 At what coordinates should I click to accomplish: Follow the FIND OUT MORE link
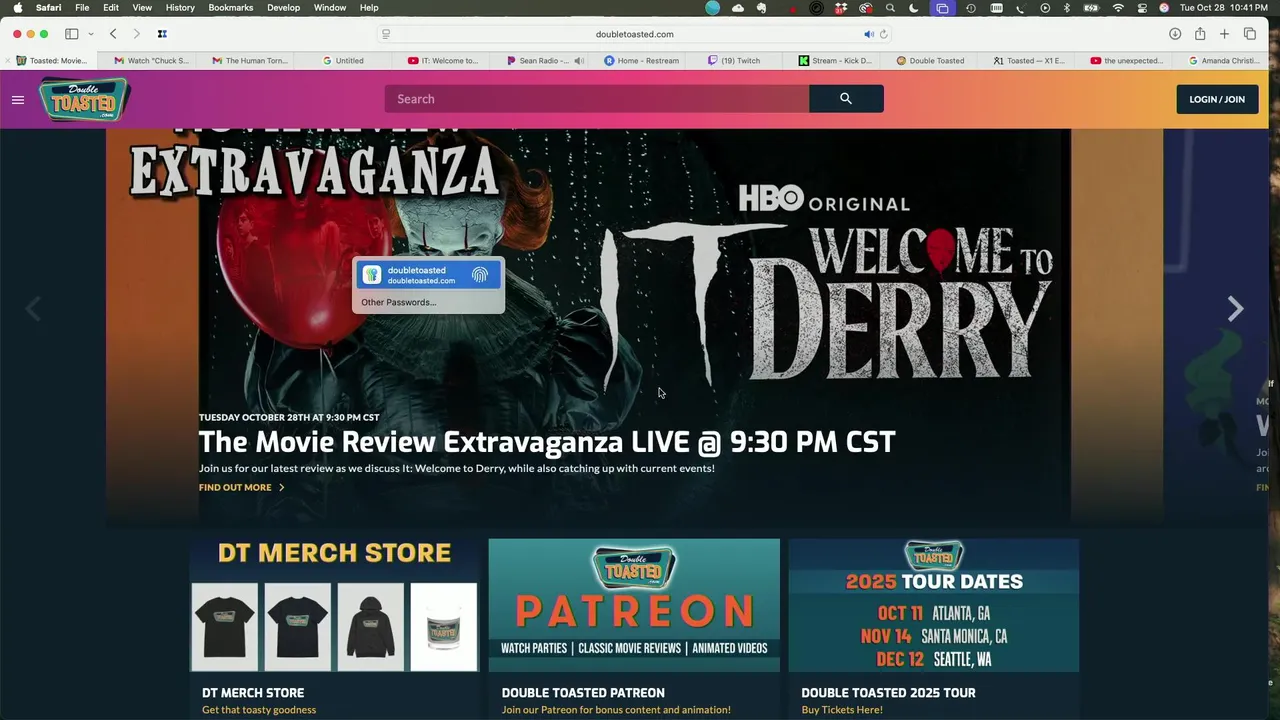pyautogui.click(x=241, y=487)
